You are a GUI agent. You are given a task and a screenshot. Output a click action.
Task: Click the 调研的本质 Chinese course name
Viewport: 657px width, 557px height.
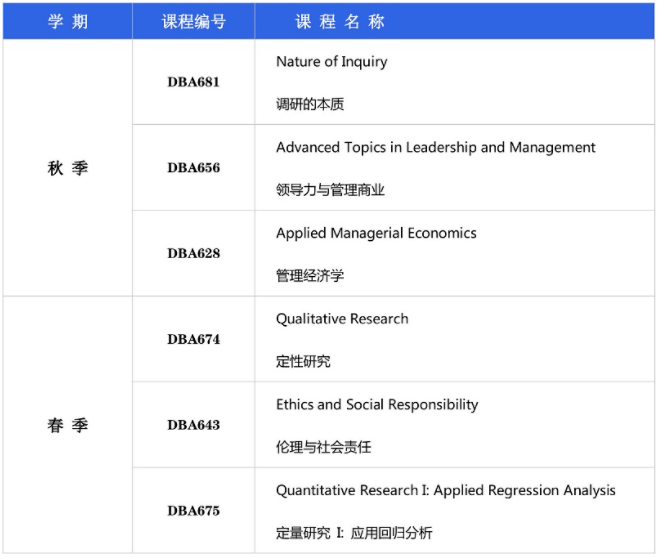click(x=310, y=104)
